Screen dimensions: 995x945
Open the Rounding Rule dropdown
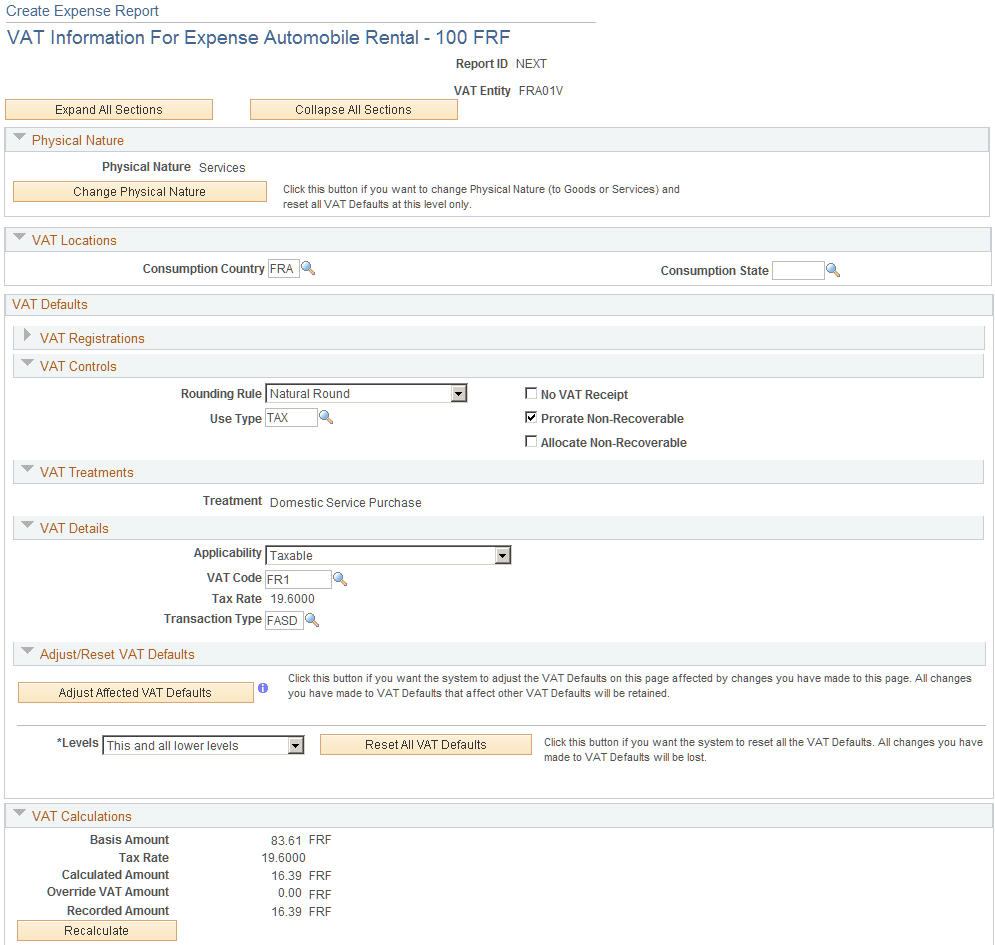(x=459, y=393)
